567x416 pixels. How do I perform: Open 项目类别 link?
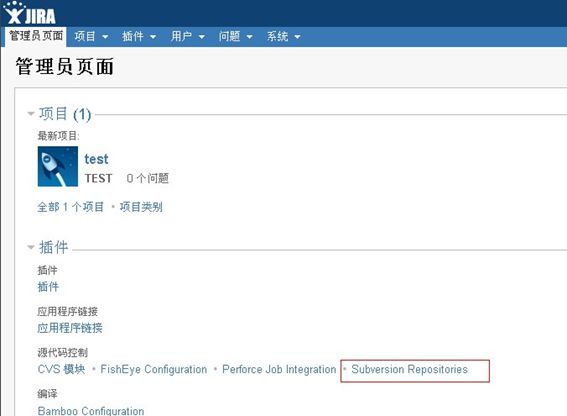[141, 207]
